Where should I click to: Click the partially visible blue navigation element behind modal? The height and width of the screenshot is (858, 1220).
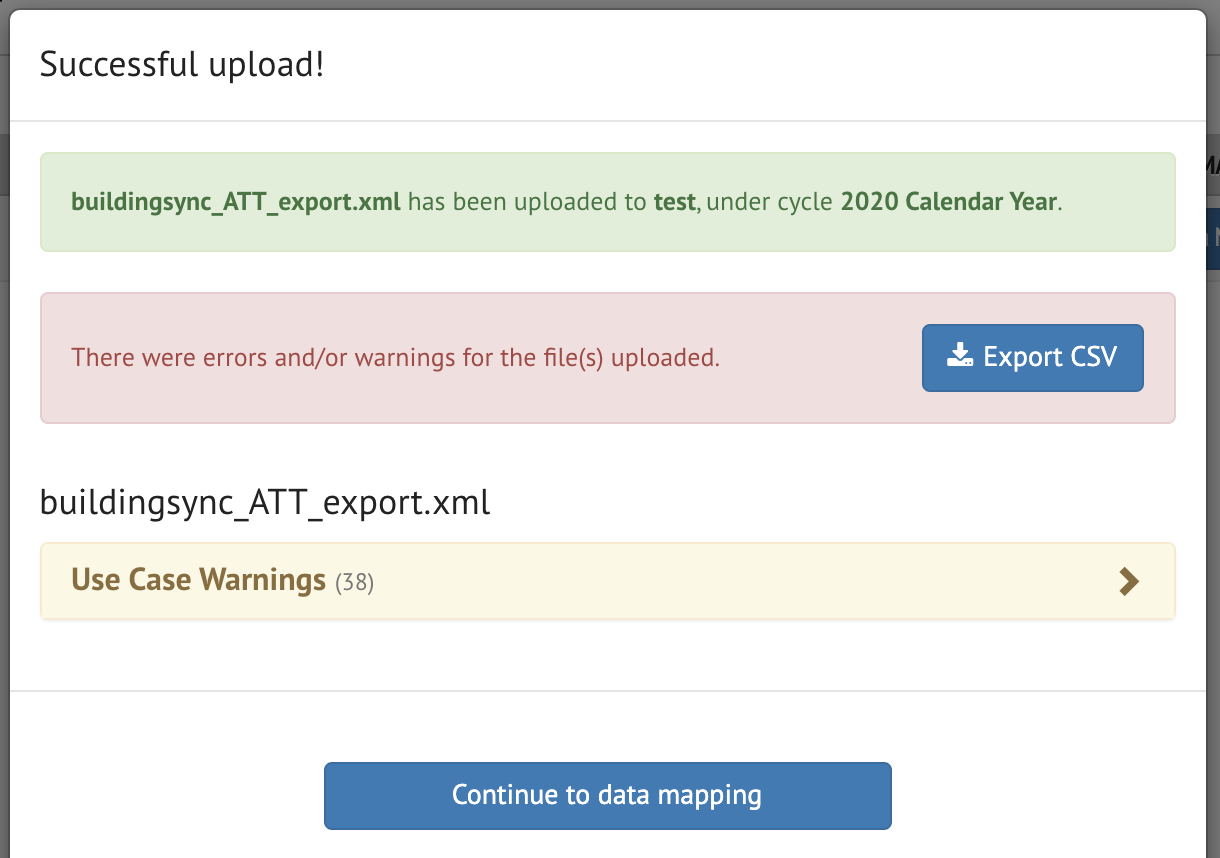coord(1213,237)
